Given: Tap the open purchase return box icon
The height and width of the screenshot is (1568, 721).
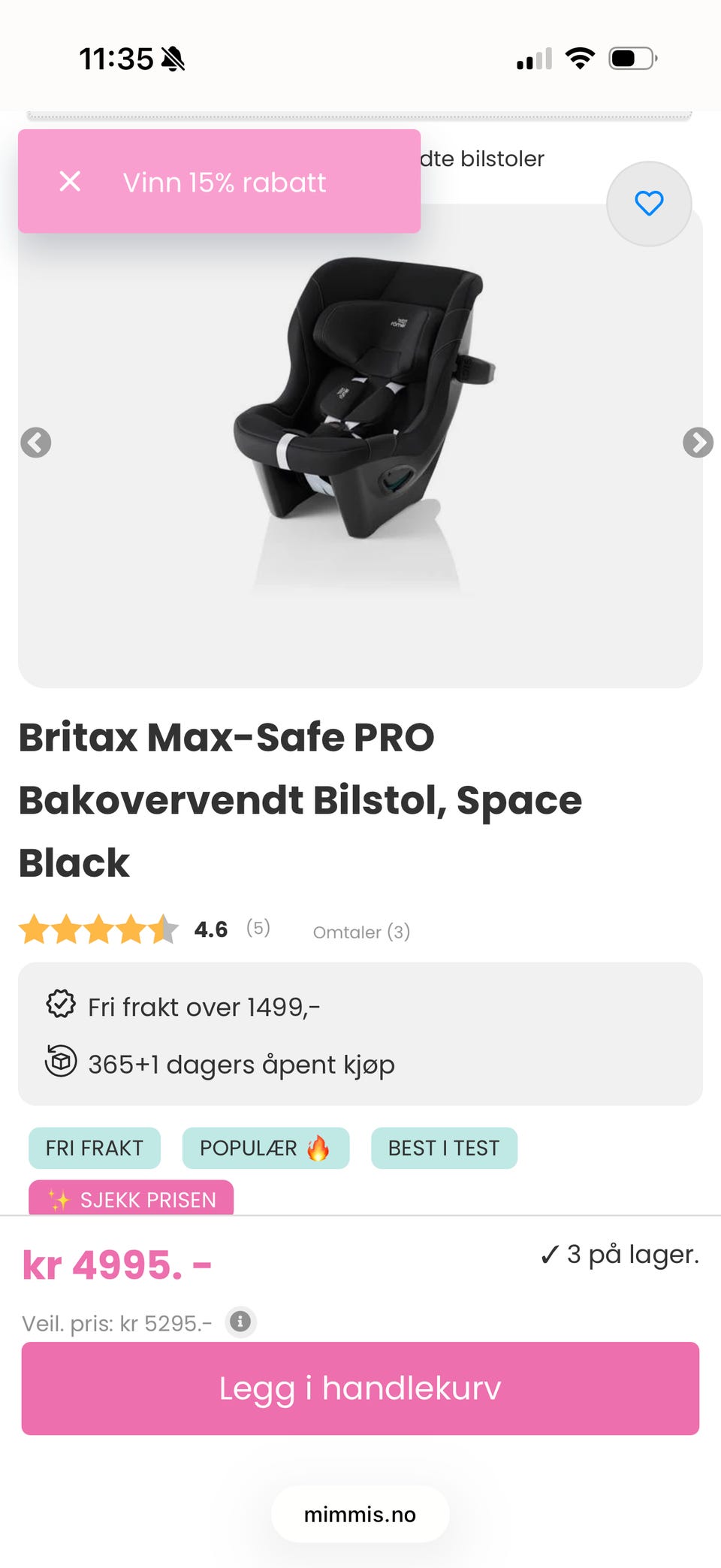Looking at the screenshot, I should [61, 1062].
